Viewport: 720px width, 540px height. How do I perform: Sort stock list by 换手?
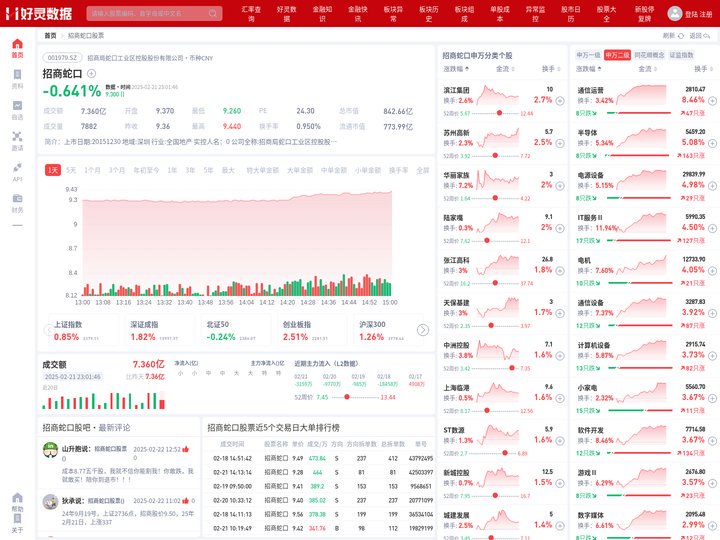tap(551, 69)
